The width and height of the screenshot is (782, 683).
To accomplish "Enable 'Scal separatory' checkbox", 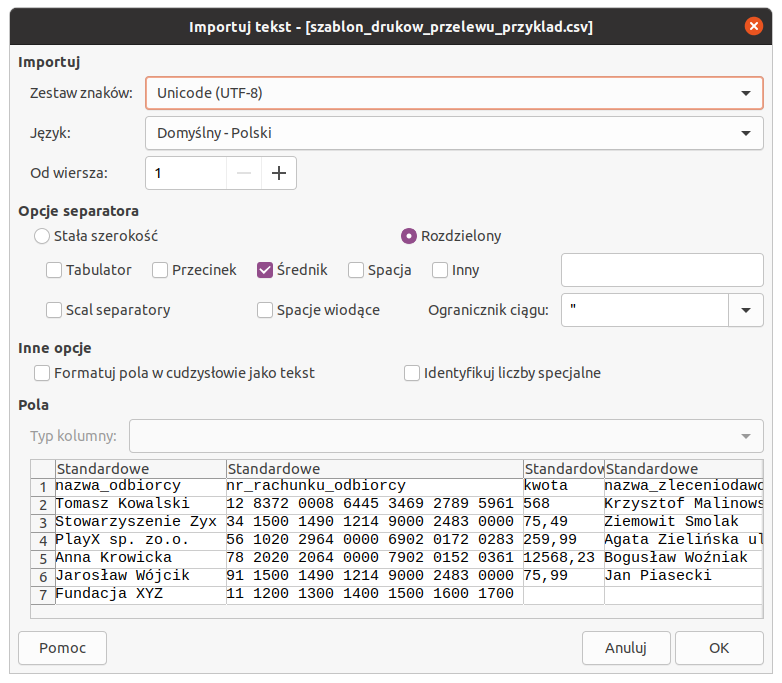I will point(54,310).
